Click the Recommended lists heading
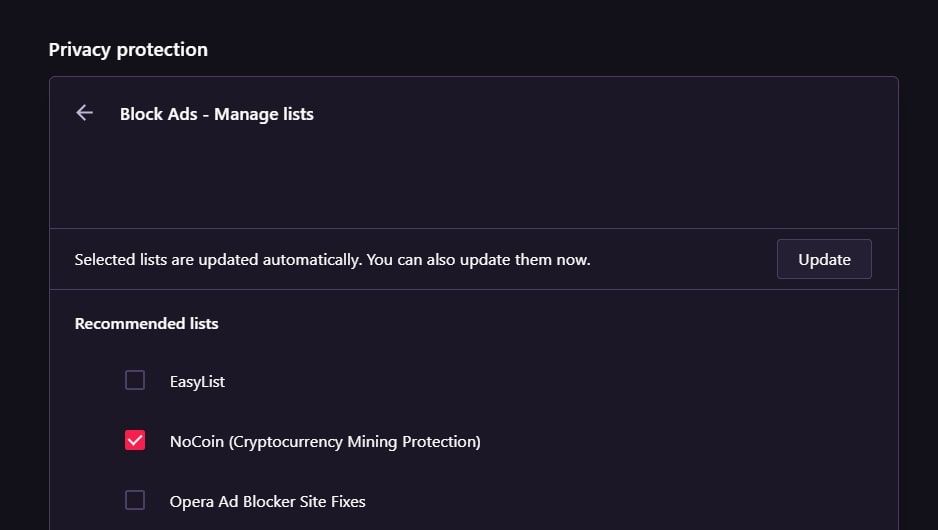 (146, 323)
